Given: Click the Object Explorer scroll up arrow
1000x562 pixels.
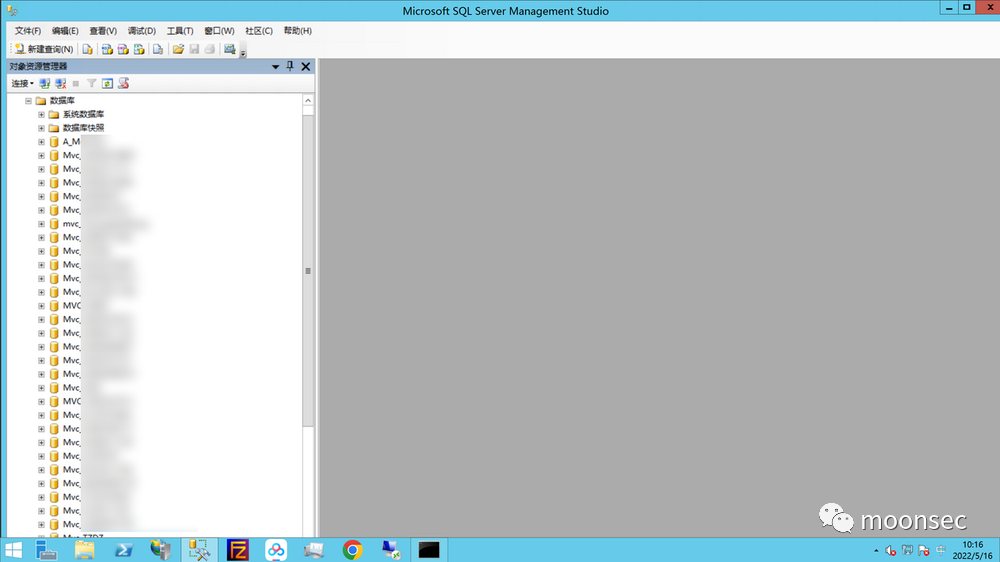Looking at the screenshot, I should coord(308,101).
